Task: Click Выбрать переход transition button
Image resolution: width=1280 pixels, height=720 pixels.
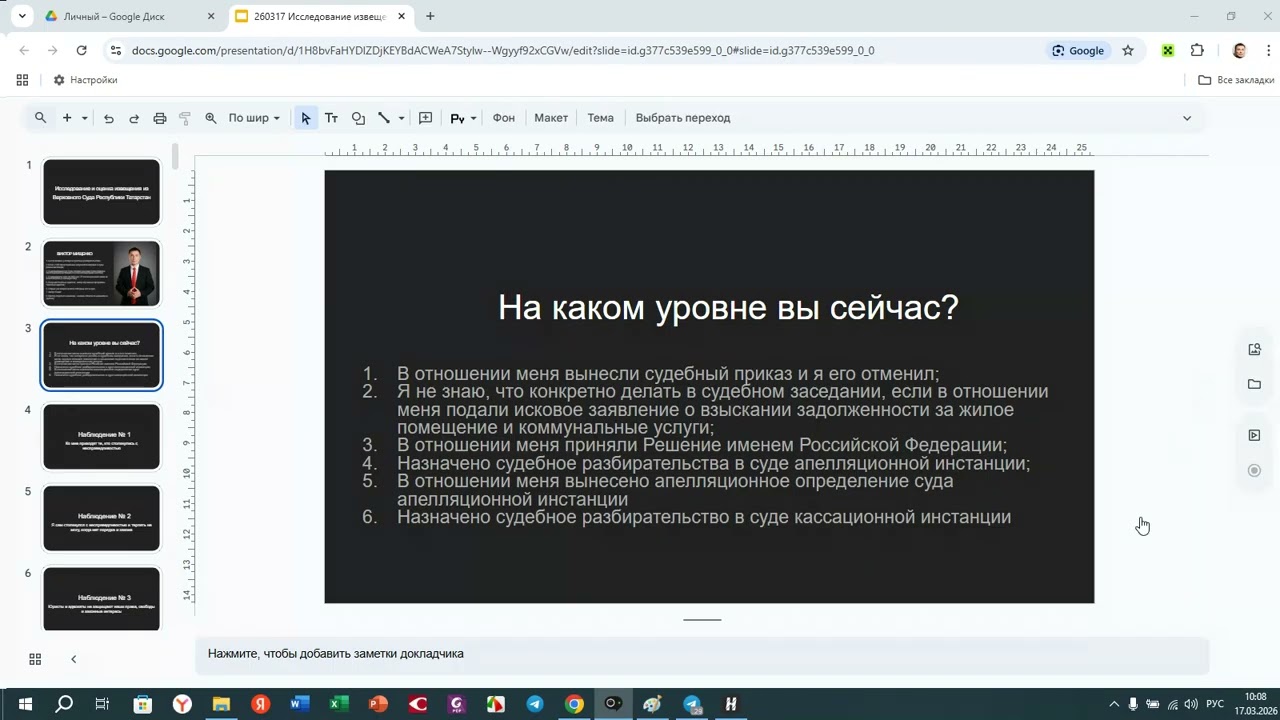Action: tap(683, 118)
